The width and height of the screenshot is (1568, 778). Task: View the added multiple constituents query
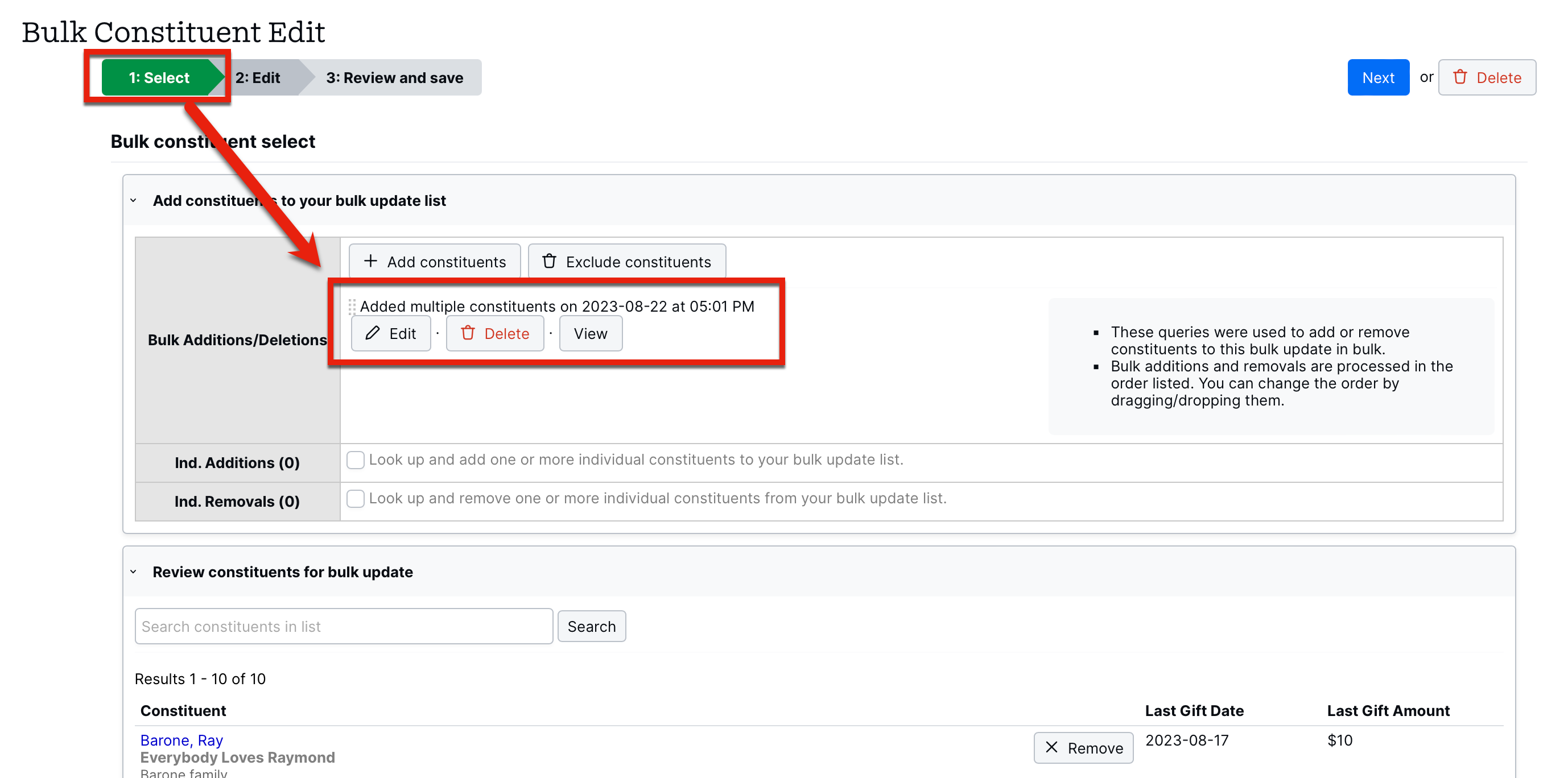click(x=590, y=333)
